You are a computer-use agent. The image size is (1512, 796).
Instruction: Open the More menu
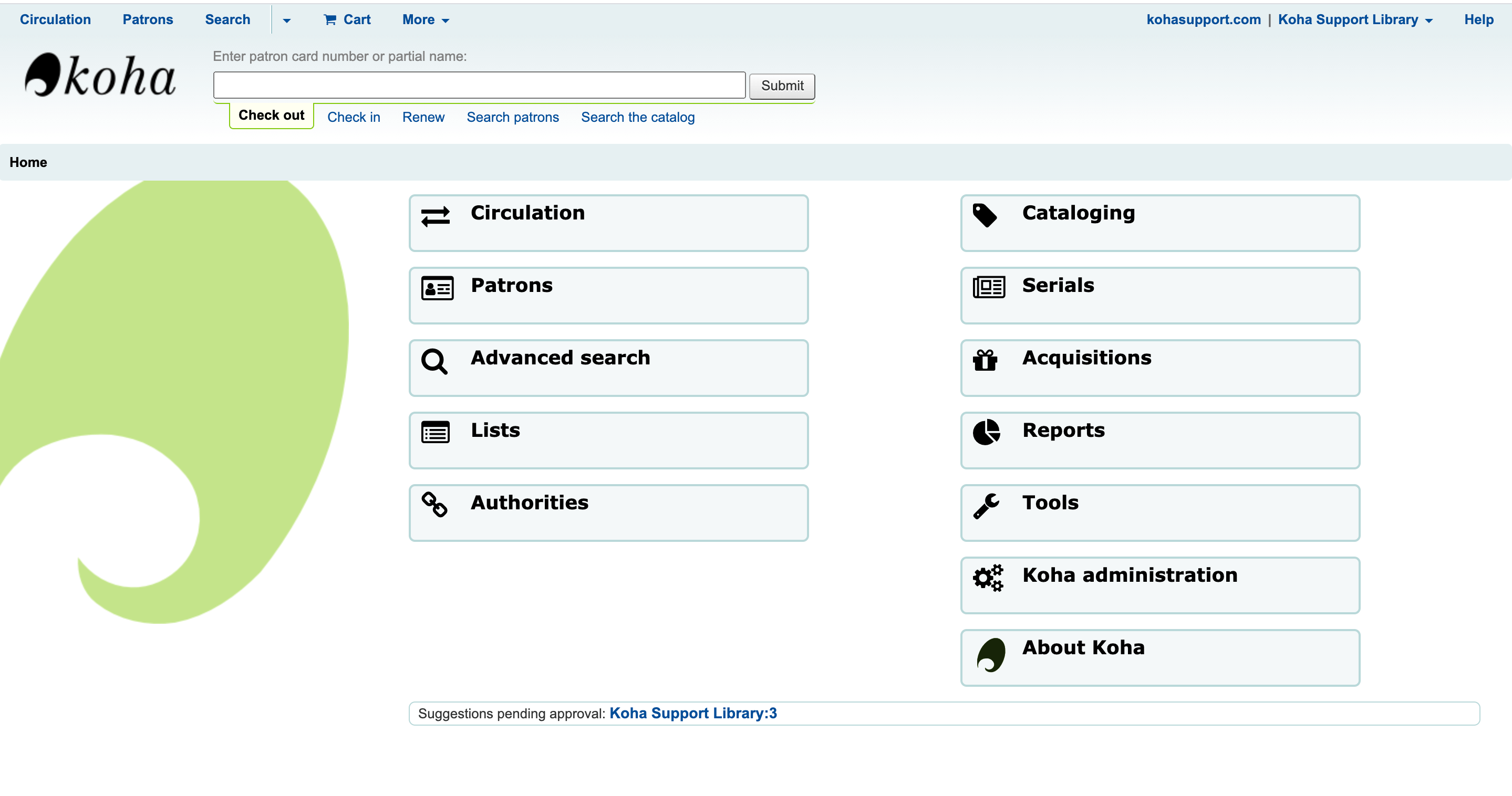pos(424,19)
